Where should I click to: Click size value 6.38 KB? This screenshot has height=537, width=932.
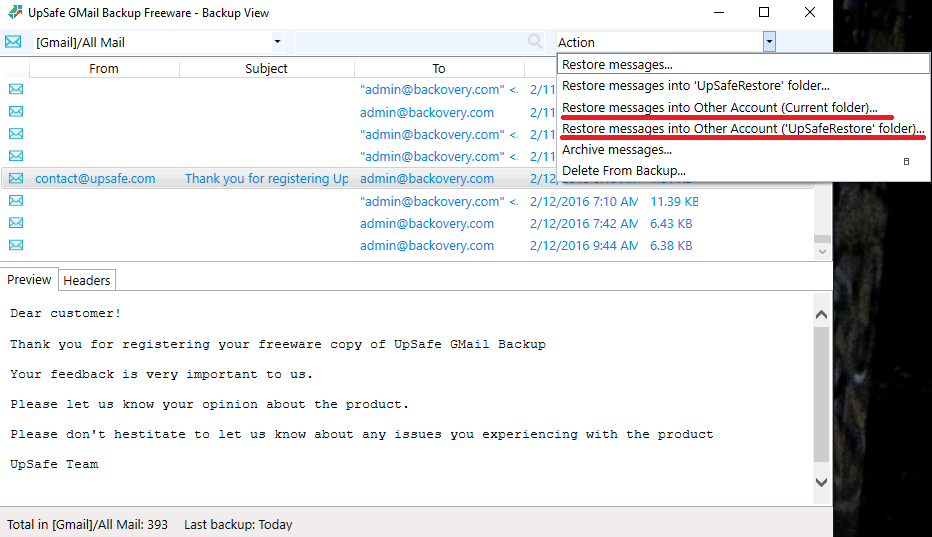(671, 246)
